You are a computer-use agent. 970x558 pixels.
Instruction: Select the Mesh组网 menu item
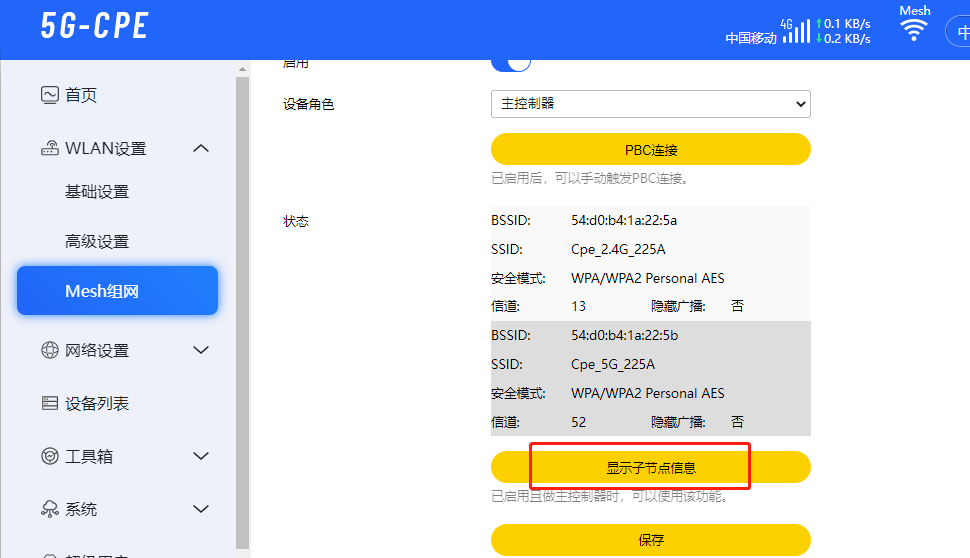(117, 291)
